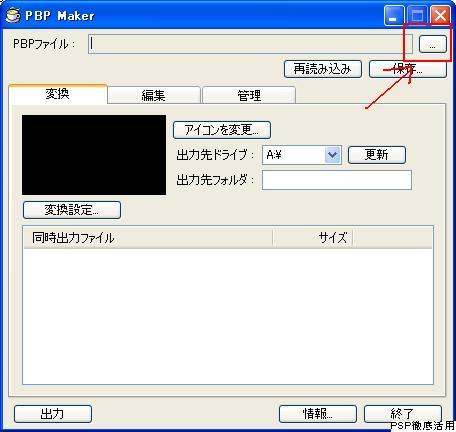This screenshot has height=432, width=456.
Task: Click the 更新 refresh button
Action: pyautogui.click(x=377, y=155)
